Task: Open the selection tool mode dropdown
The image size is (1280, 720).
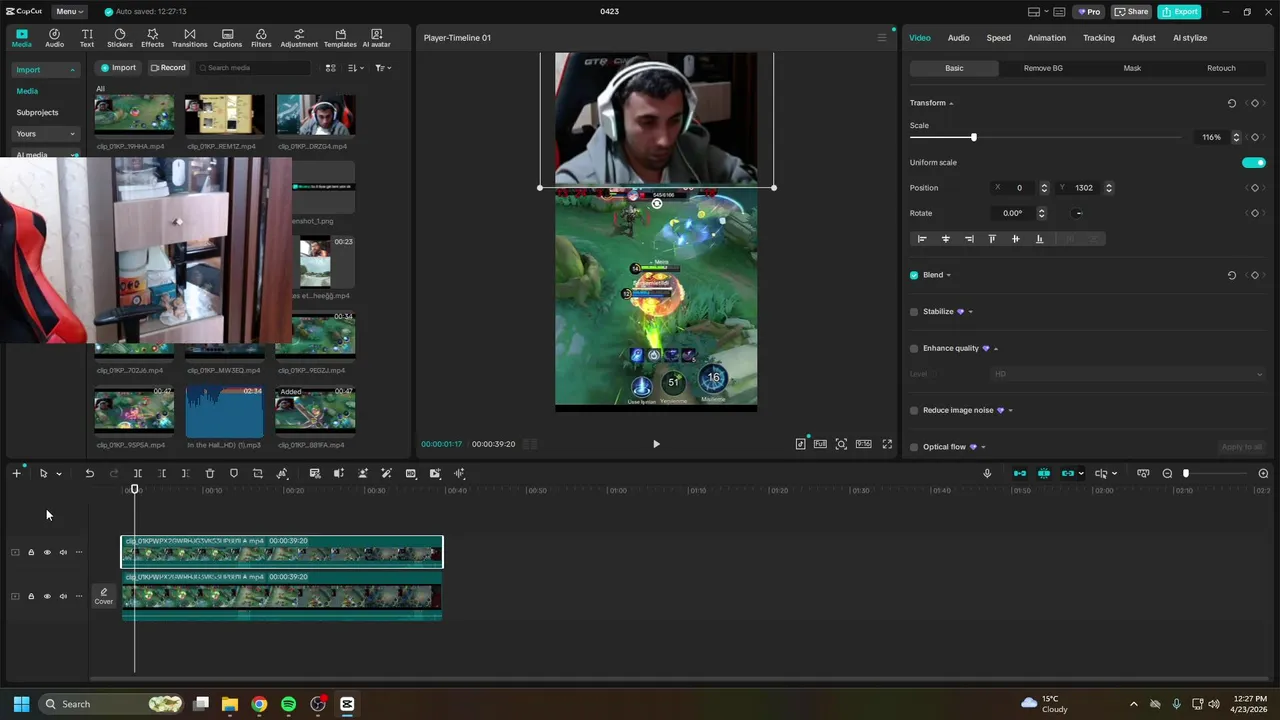Action: point(59,474)
